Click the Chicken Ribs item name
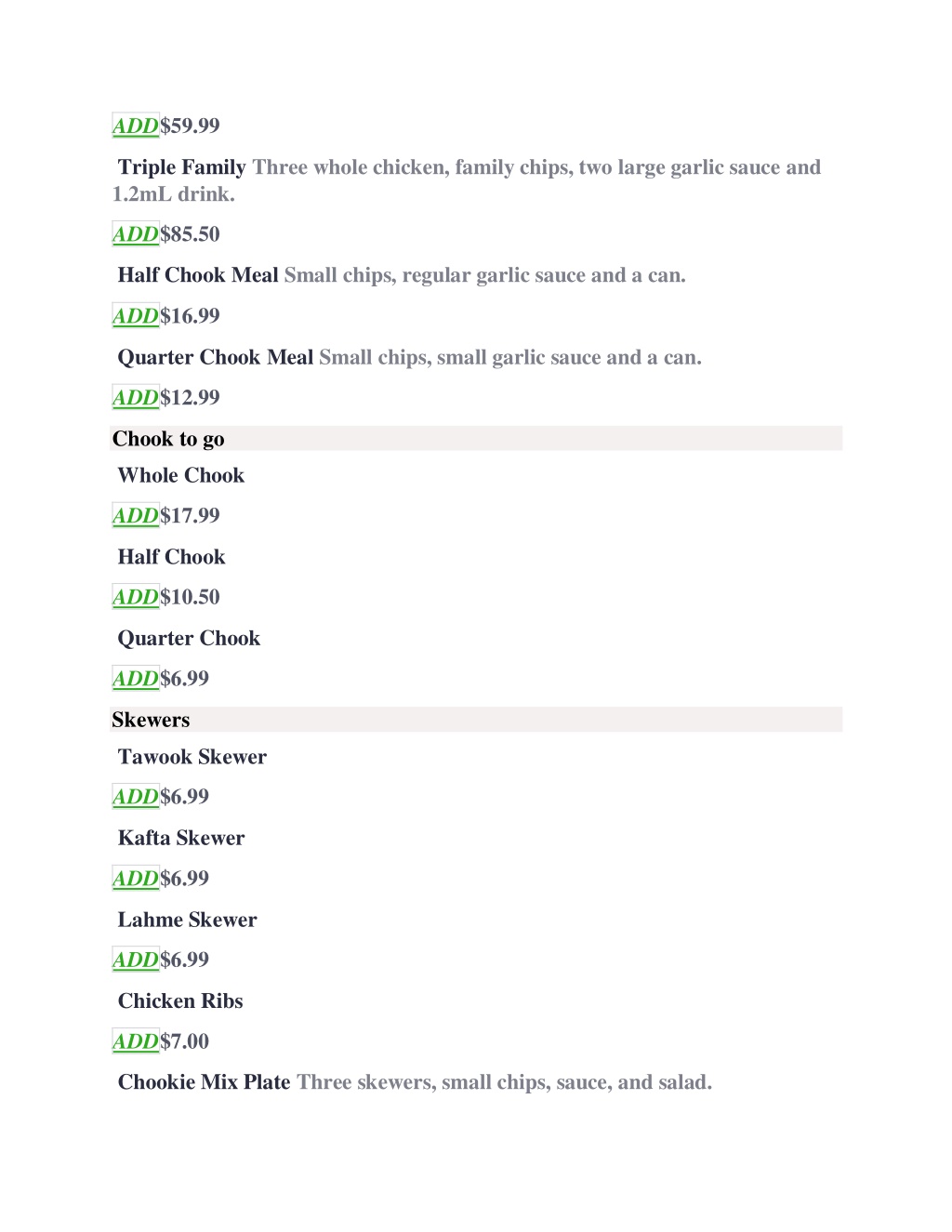The height and width of the screenshot is (1232, 952). (180, 1001)
